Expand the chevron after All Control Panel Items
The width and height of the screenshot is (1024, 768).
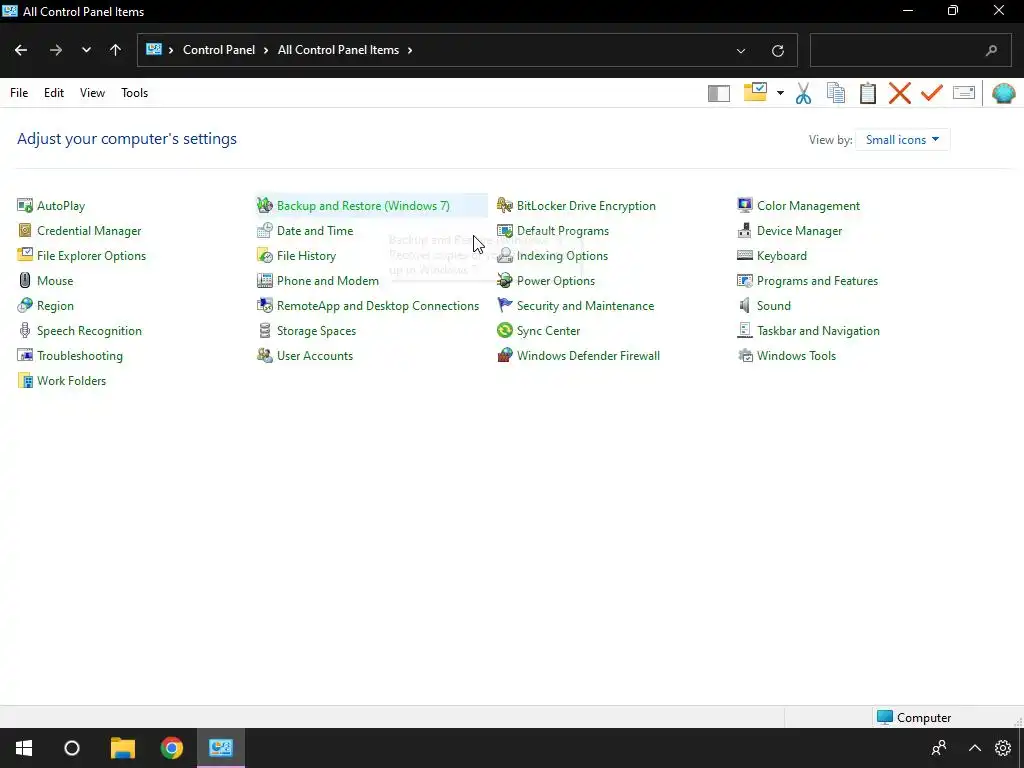pos(410,50)
